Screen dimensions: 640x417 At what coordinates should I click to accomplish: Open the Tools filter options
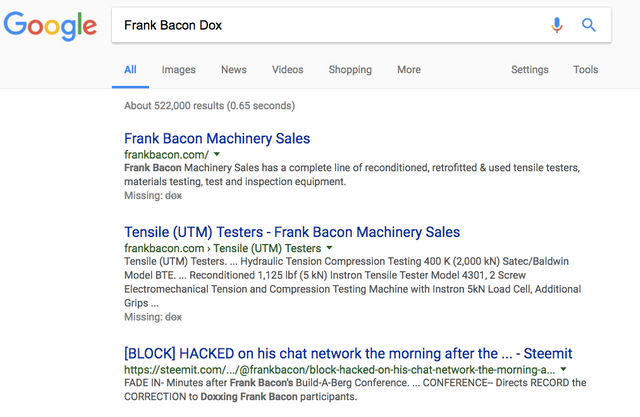point(586,70)
